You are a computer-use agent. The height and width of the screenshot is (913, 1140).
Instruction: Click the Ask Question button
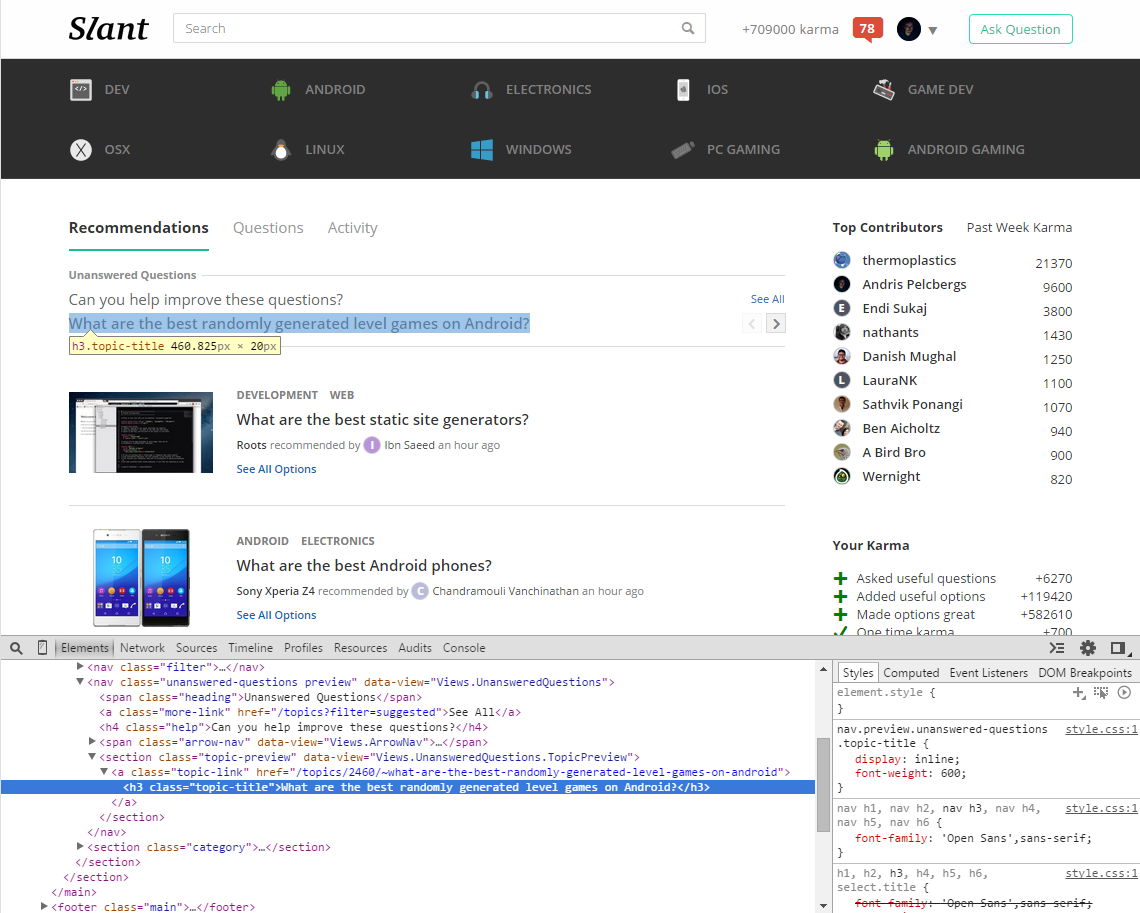1020,29
